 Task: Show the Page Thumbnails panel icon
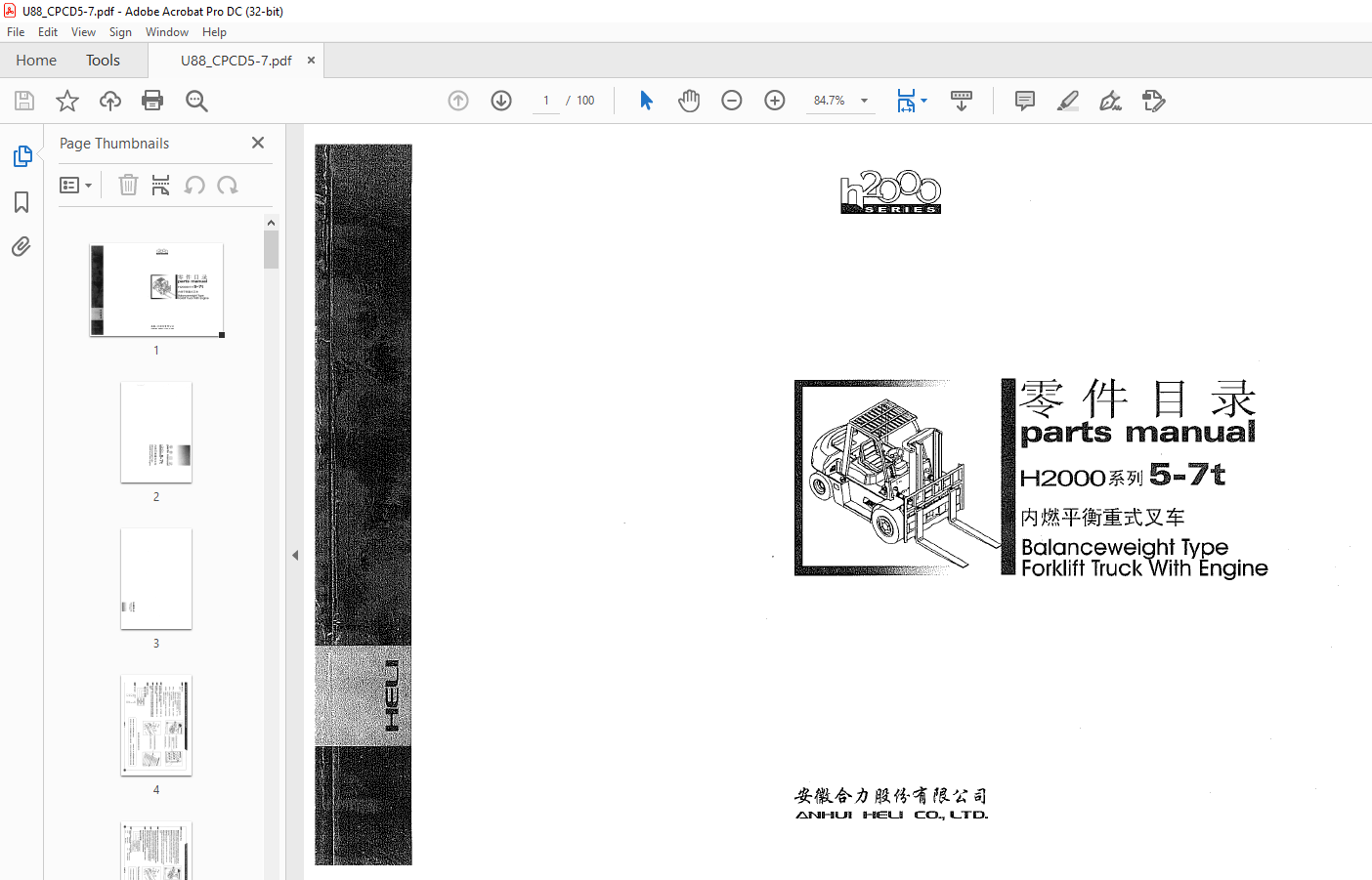pyautogui.click(x=21, y=156)
